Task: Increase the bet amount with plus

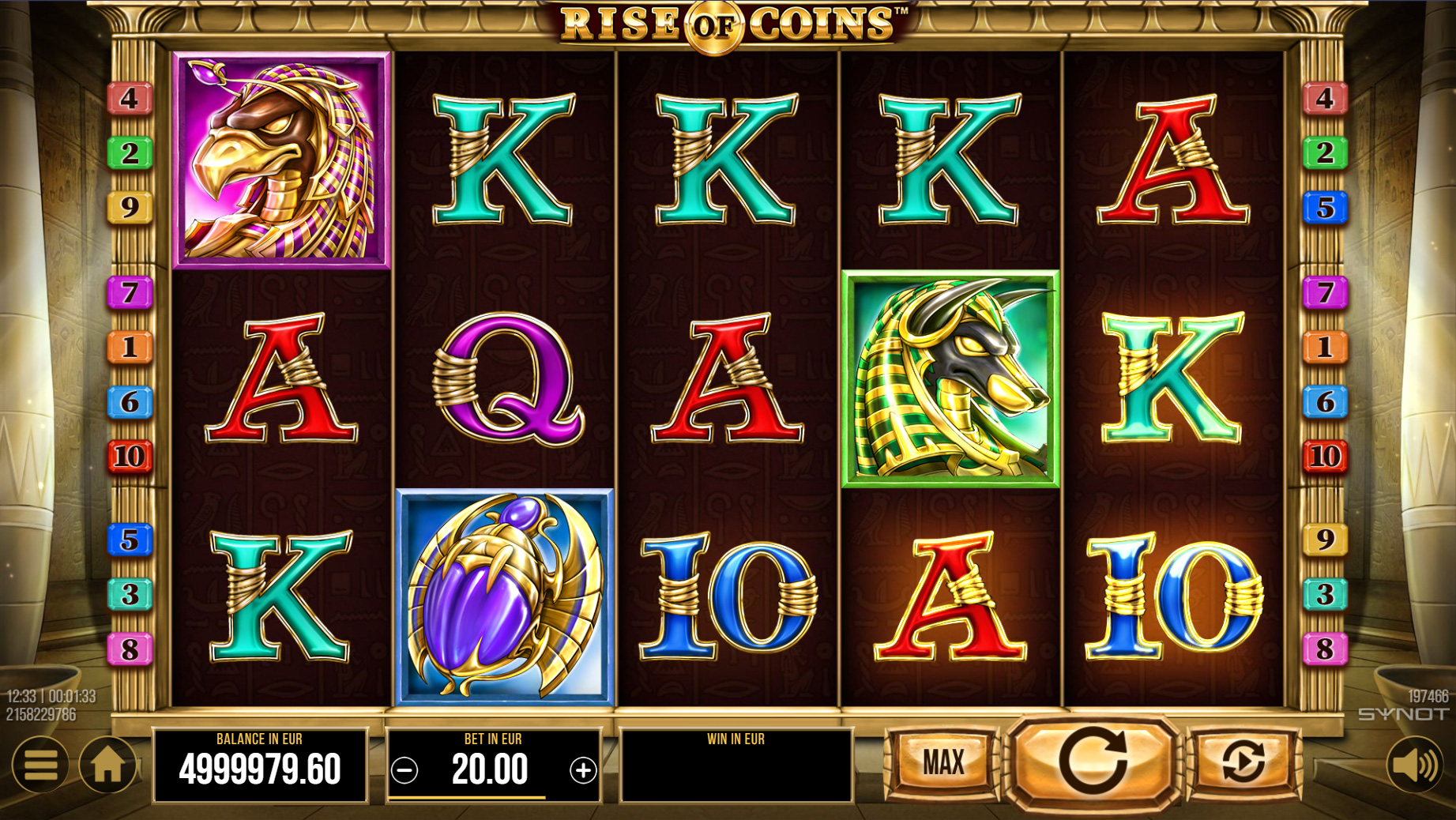Action: (583, 770)
